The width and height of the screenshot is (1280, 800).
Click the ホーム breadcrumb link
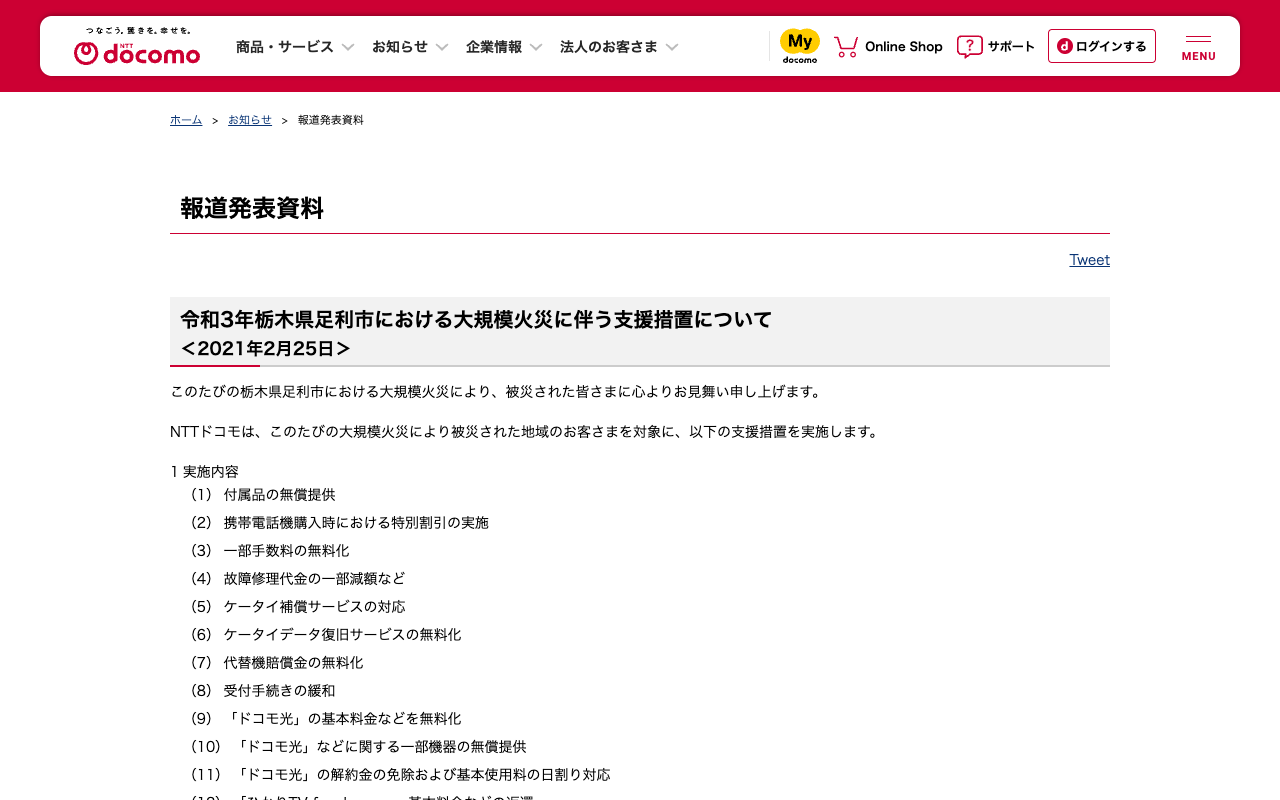[x=186, y=120]
